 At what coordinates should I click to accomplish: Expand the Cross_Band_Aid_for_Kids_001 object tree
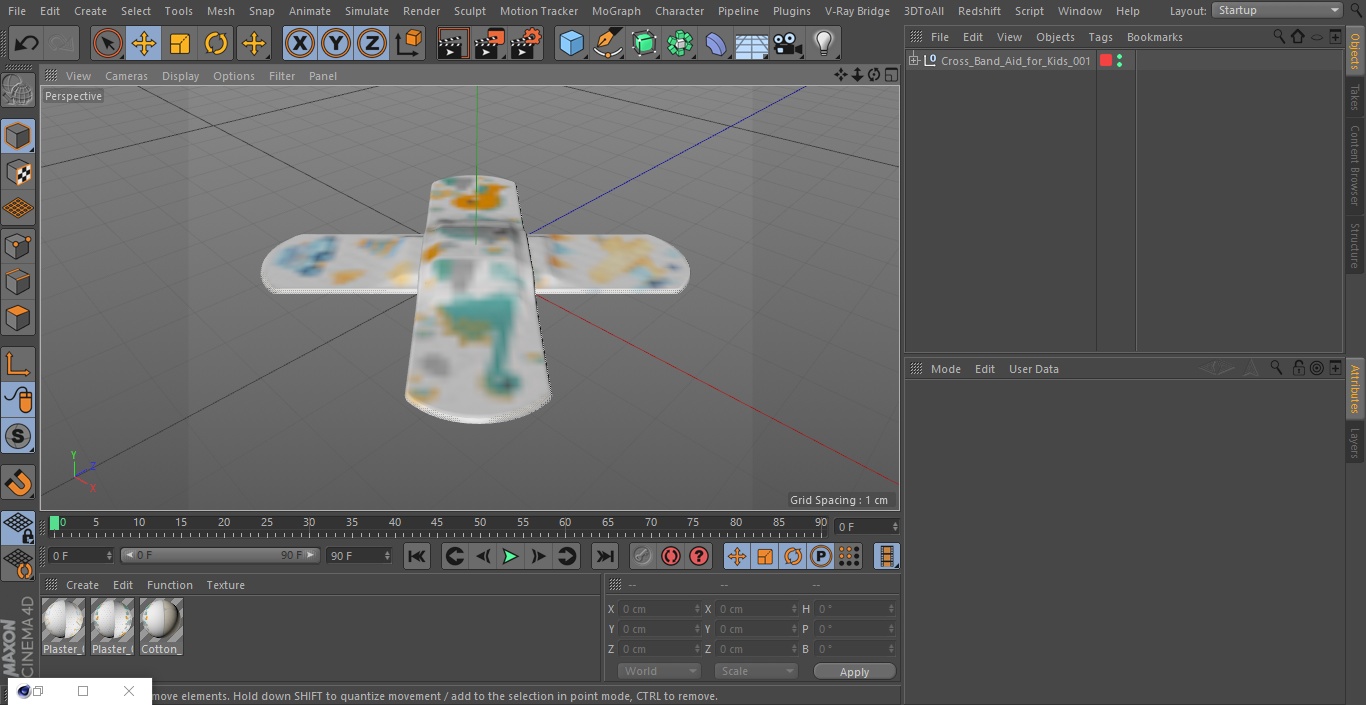point(913,61)
